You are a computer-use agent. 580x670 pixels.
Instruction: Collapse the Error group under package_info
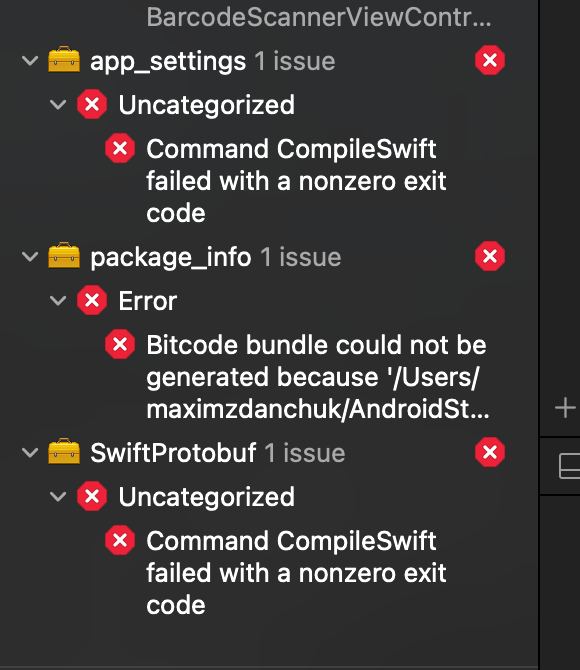coord(58,300)
